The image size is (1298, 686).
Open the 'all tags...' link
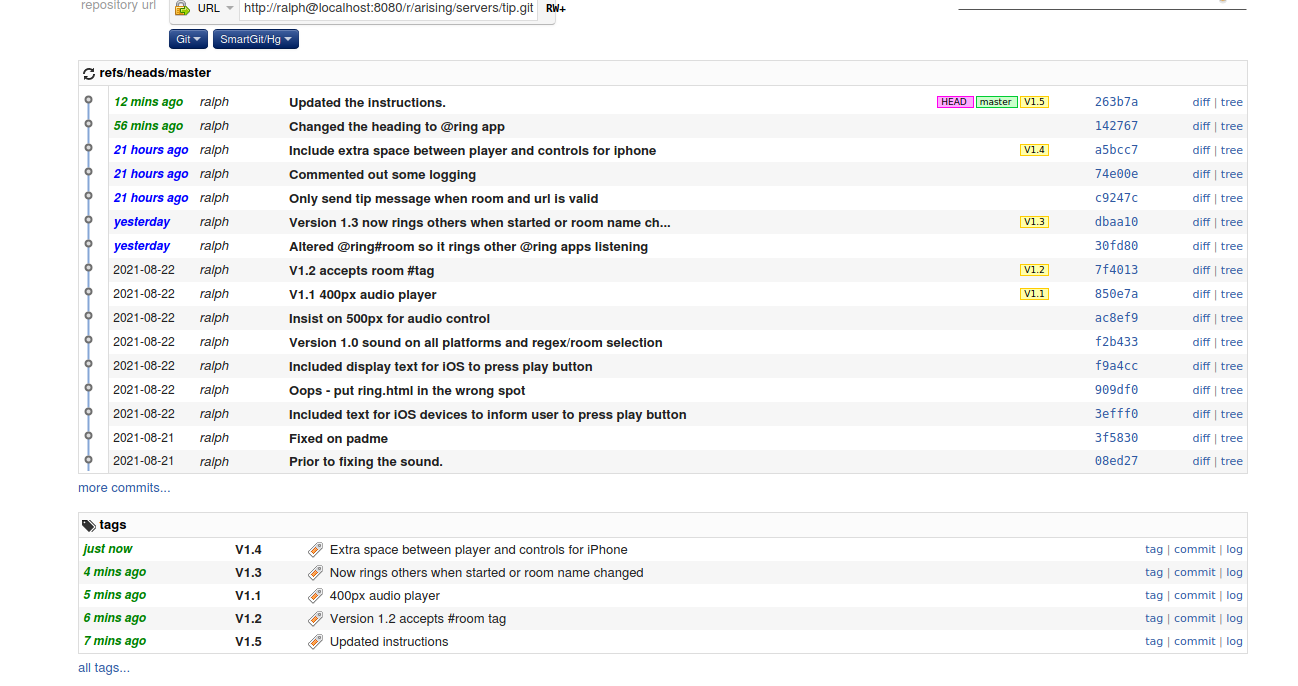click(x=104, y=668)
